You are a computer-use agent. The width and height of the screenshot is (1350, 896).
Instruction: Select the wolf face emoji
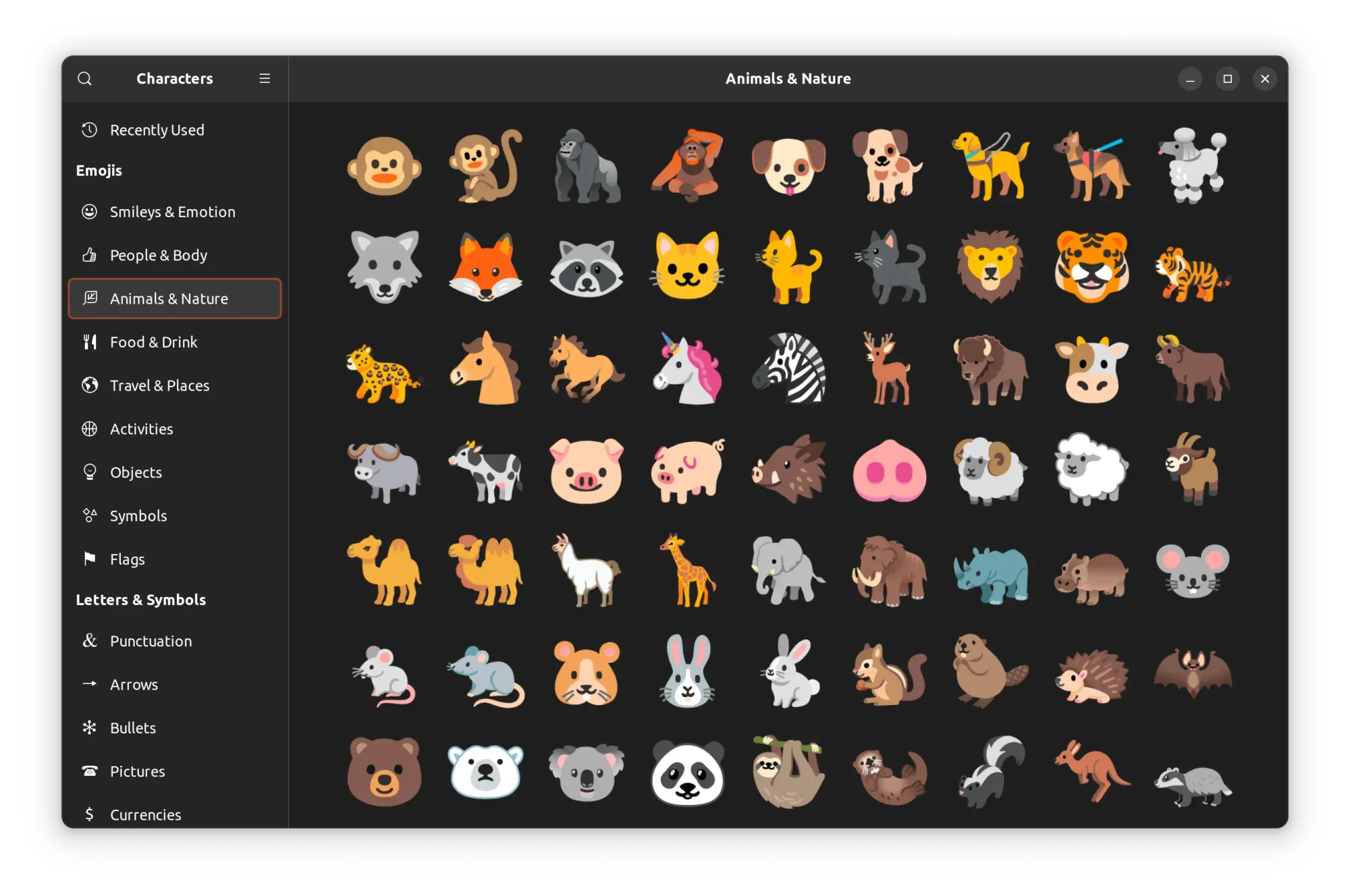tap(384, 267)
